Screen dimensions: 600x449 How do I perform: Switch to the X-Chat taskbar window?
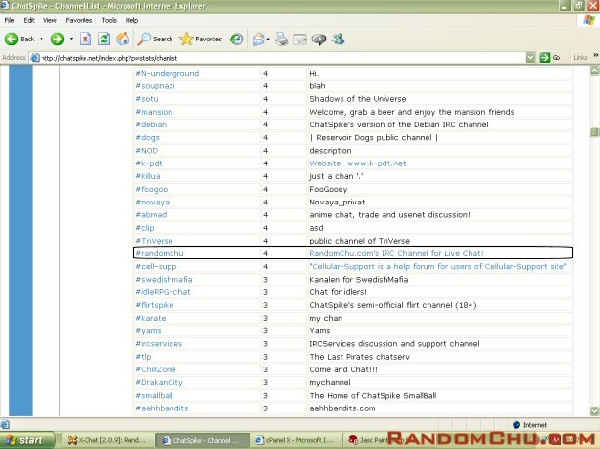pos(108,441)
